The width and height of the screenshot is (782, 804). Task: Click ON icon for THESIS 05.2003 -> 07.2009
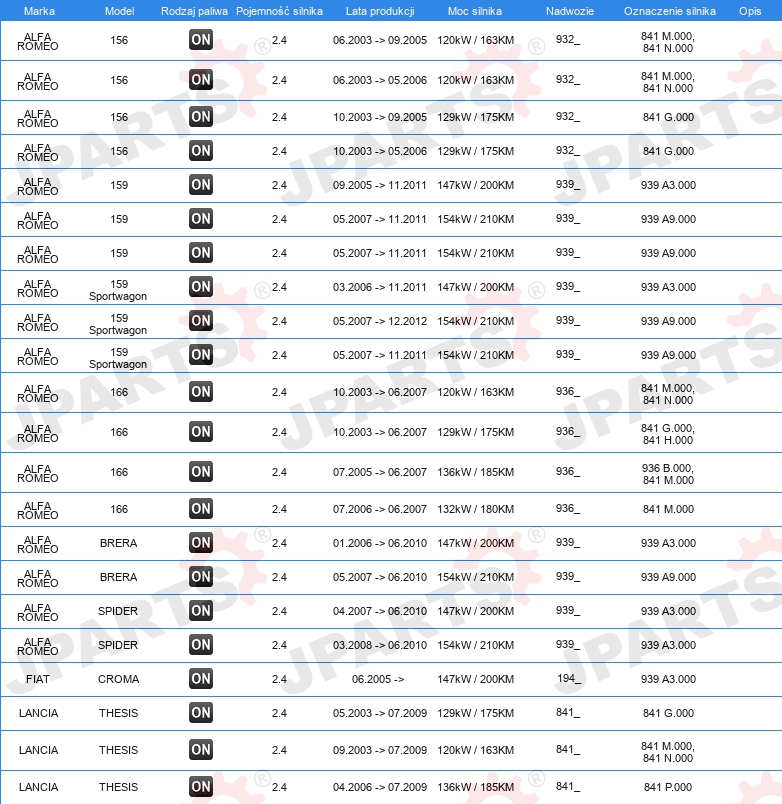pos(200,712)
